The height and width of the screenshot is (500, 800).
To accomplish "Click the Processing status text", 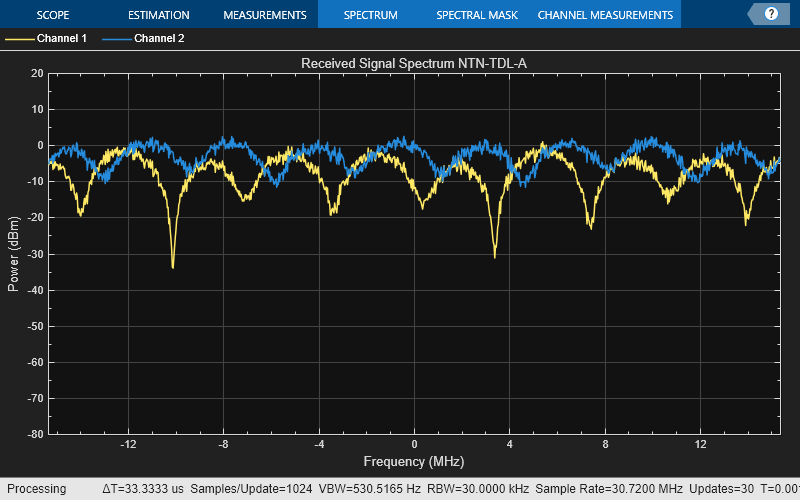I will [36, 489].
